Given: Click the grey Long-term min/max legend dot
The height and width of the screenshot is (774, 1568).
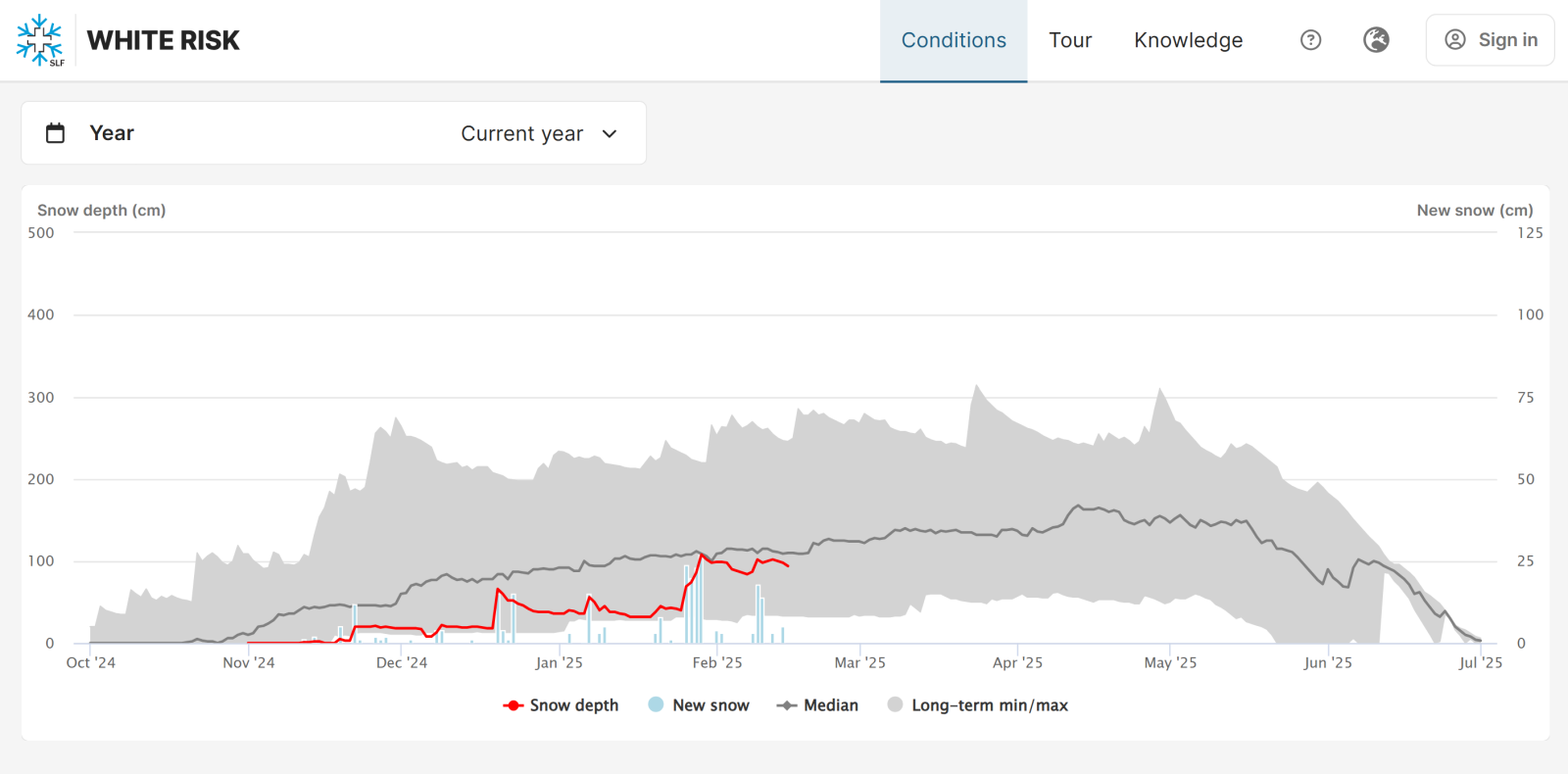Looking at the screenshot, I should pos(895,704).
